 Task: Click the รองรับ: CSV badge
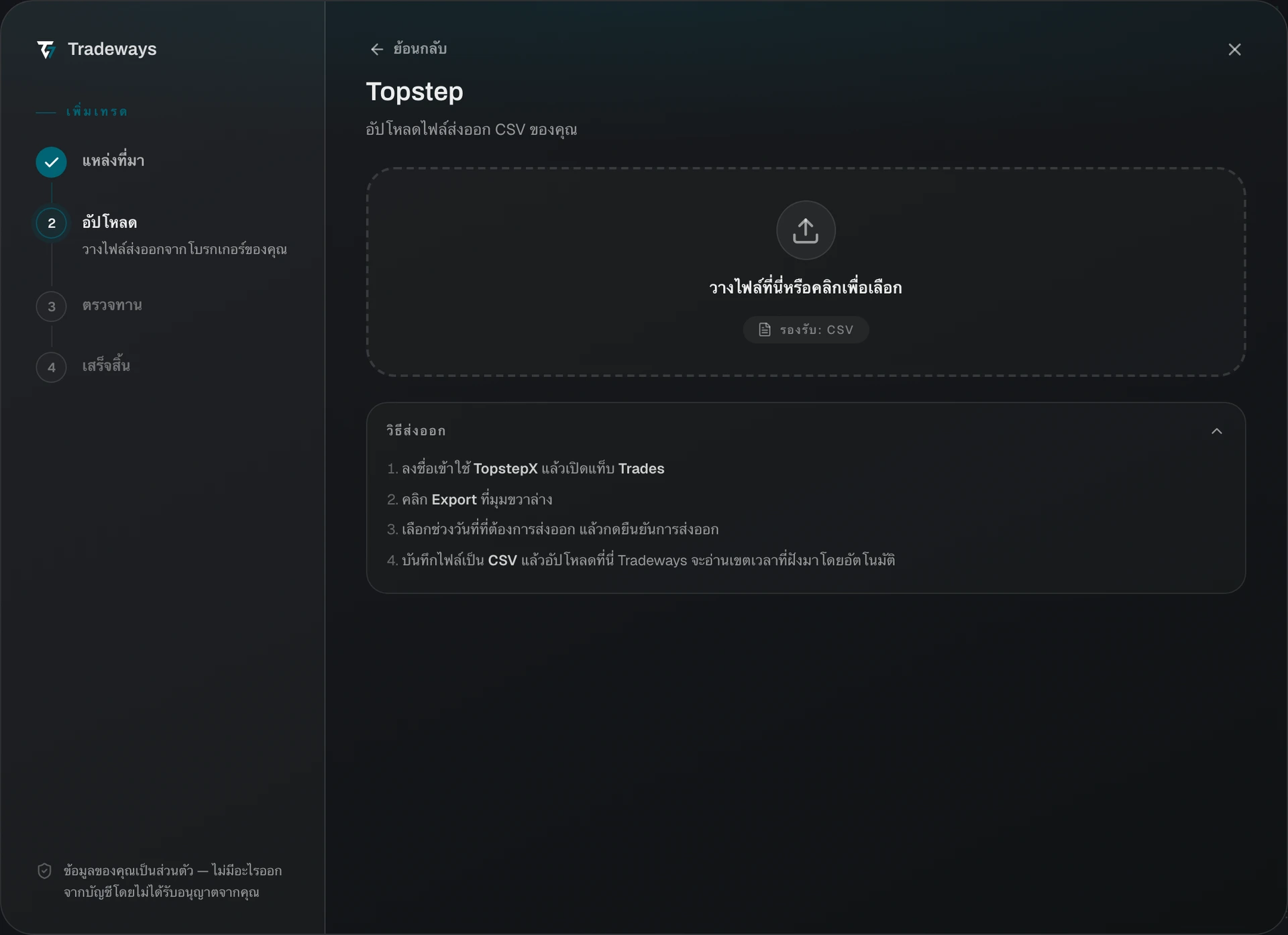[x=806, y=329]
